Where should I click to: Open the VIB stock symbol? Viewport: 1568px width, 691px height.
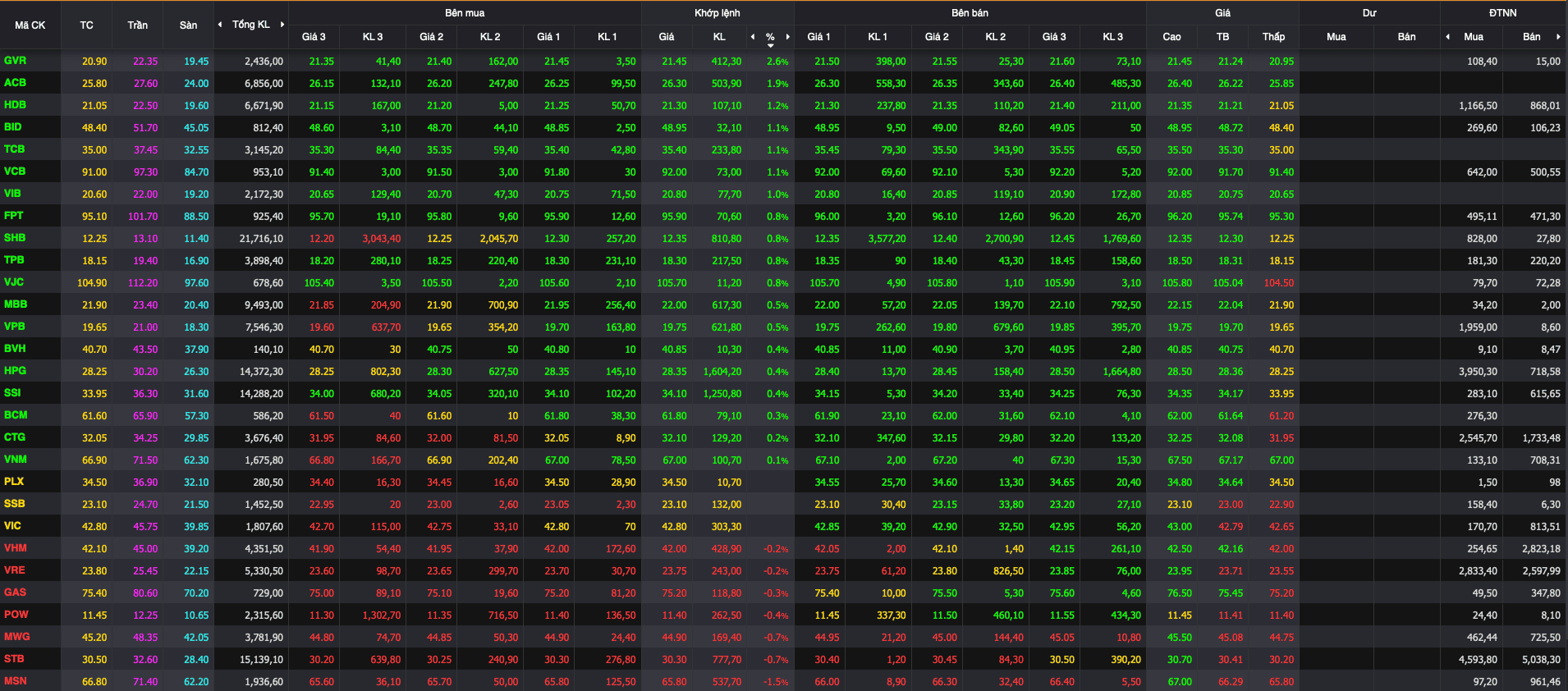12,194
